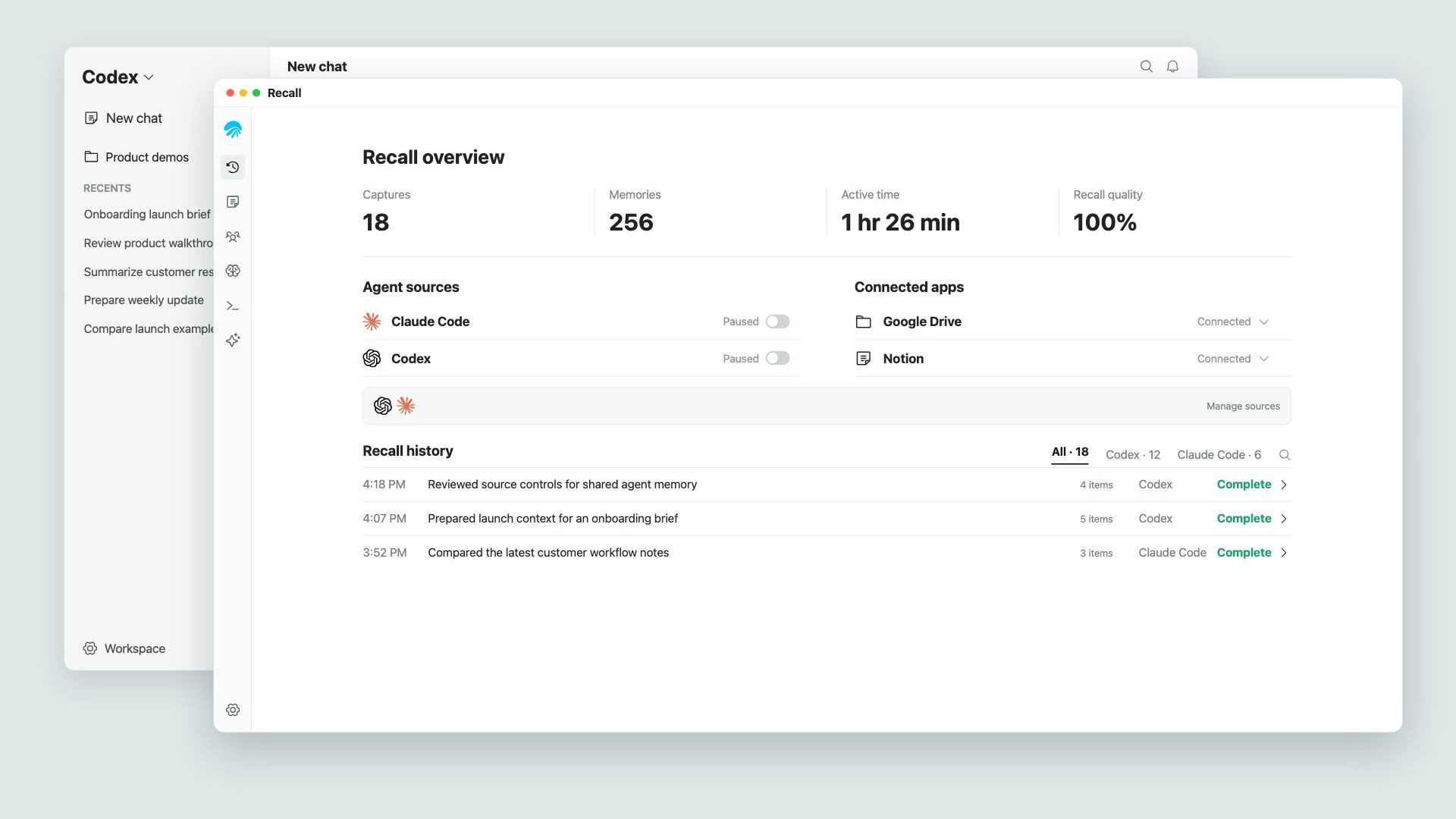Viewport: 1456px width, 819px height.
Task: Search the Recall history list
Action: (x=1285, y=455)
